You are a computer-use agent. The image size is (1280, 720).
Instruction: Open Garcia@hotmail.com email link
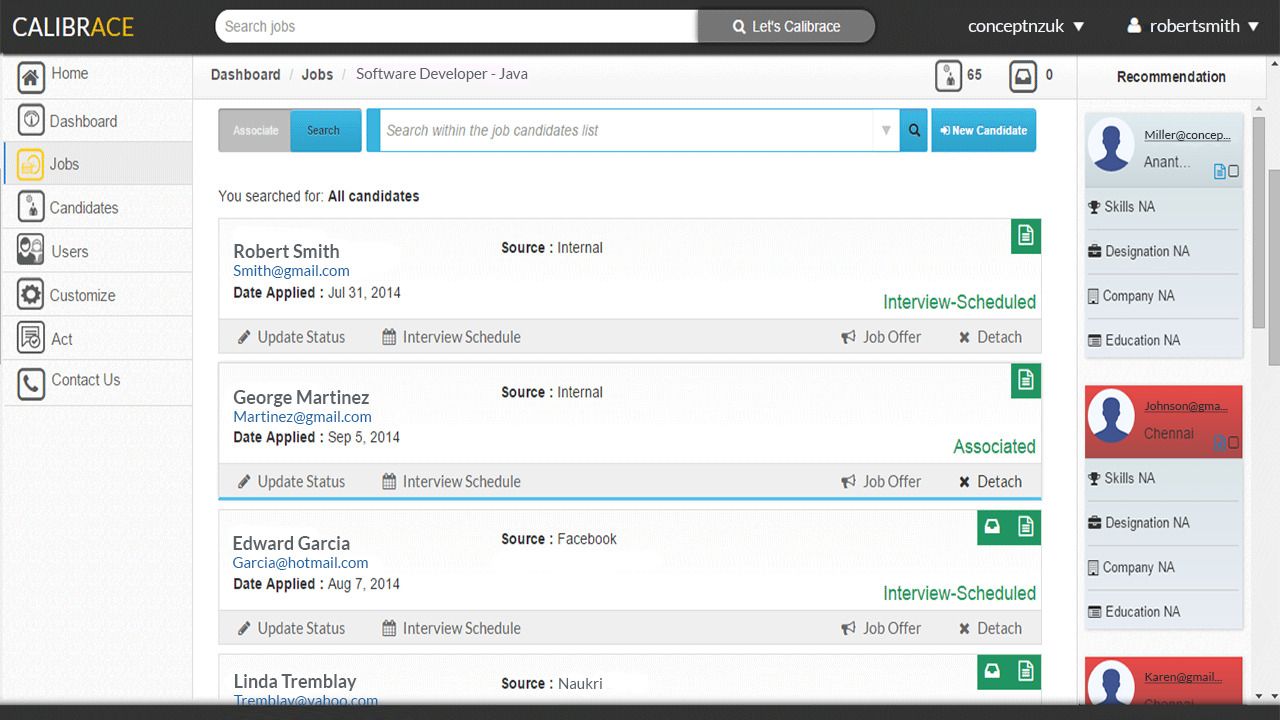tap(300, 562)
